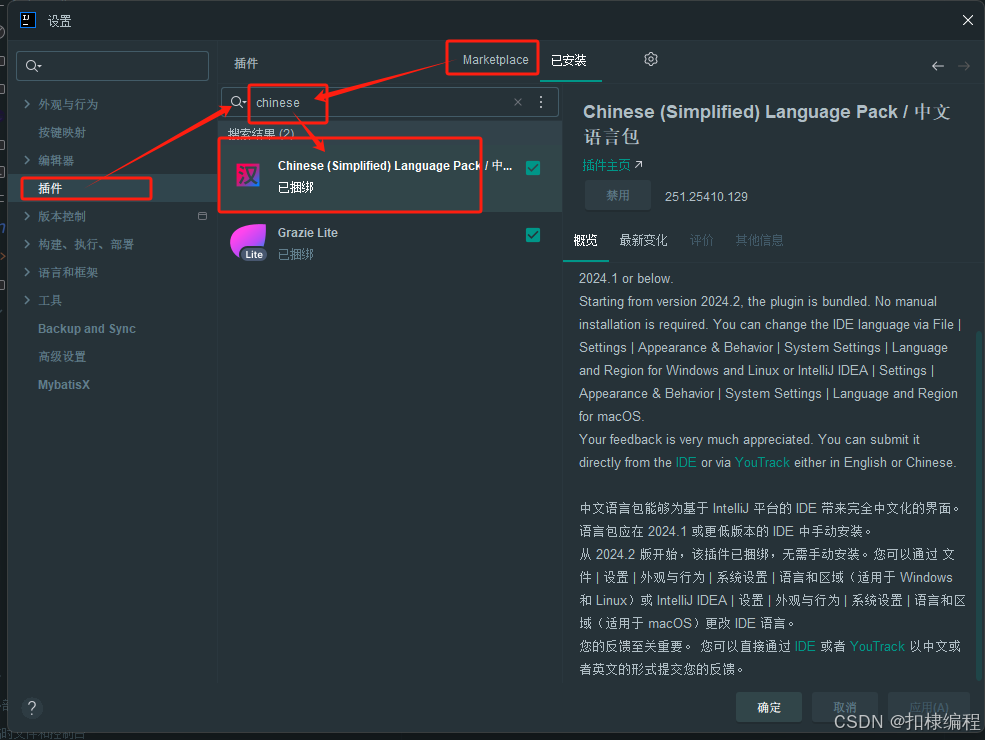Open Chinese YouTrack link
The width and height of the screenshot is (985, 740).
point(877,646)
